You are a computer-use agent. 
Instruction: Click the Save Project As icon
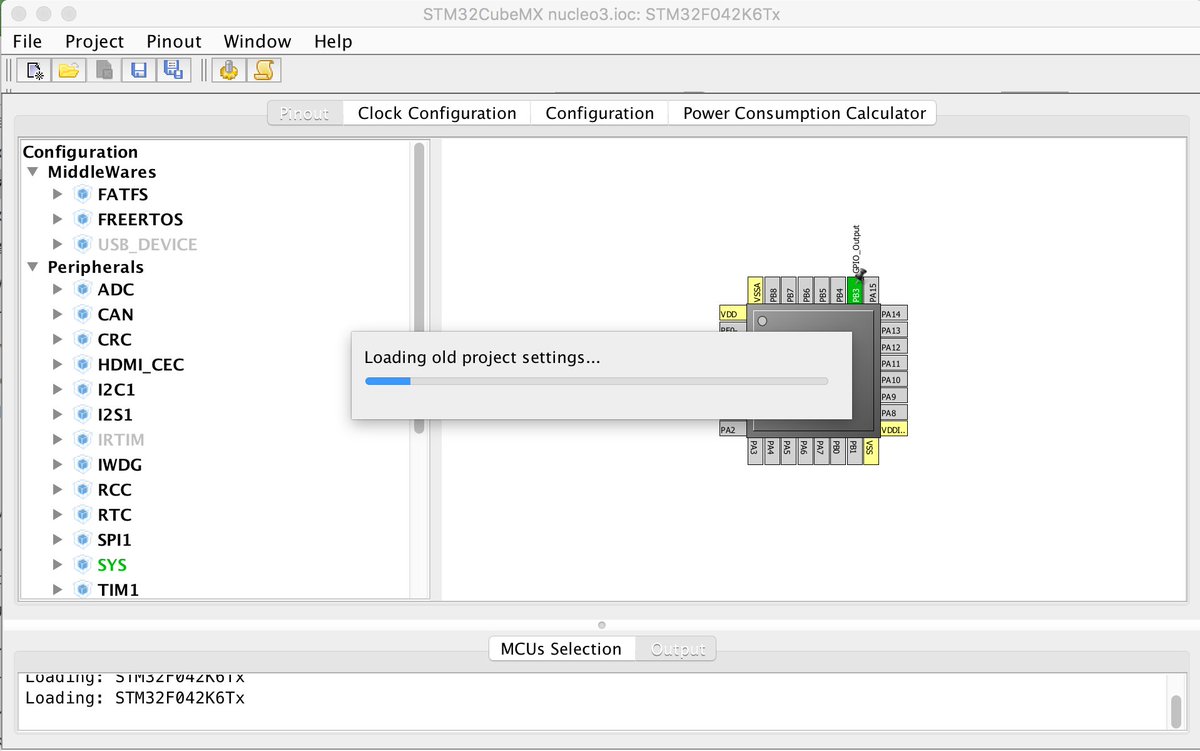tap(173, 70)
